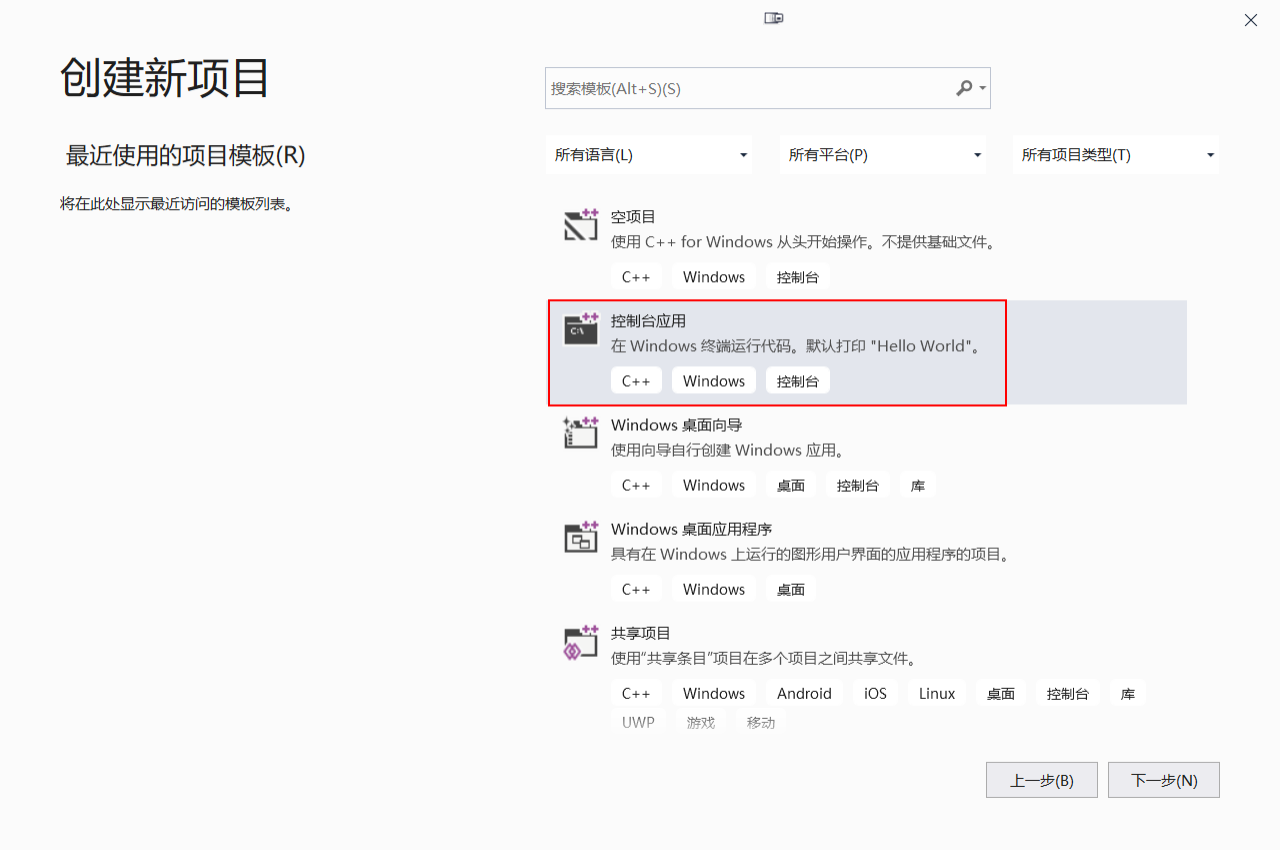Screen dimensions: 1280x850
Task: Click the 使用向导自行创建 Windows 应用 description
Action: 728,450
